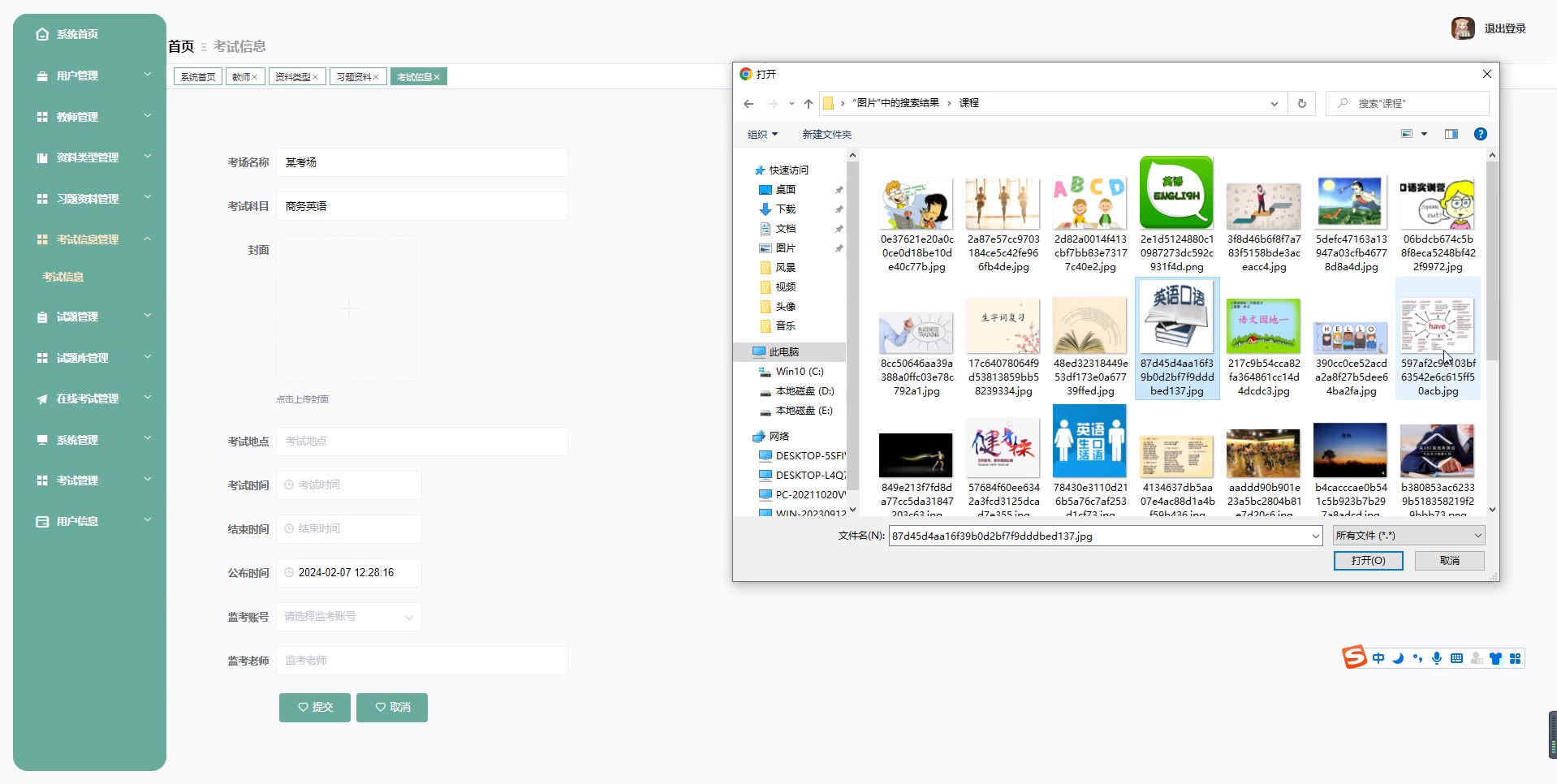The height and width of the screenshot is (784, 1557).
Task: Click the moon icon on IME toolbar
Action: click(1398, 658)
